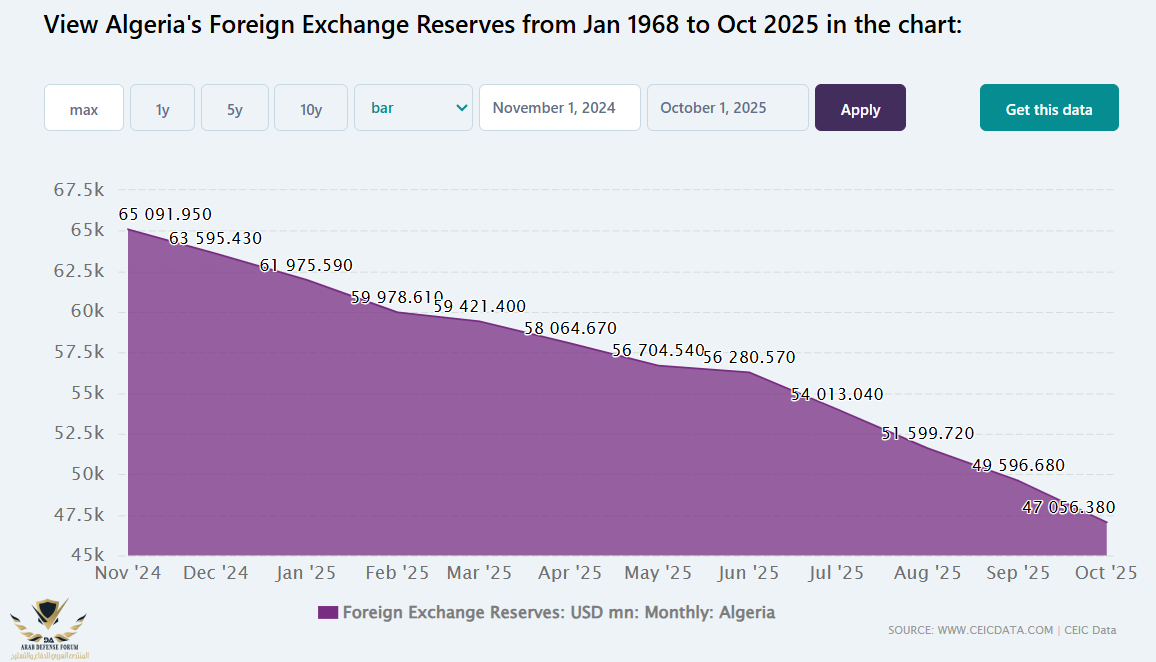Select the 54 013.040 data label
Image resolution: width=1156 pixels, height=662 pixels.
tap(837, 394)
